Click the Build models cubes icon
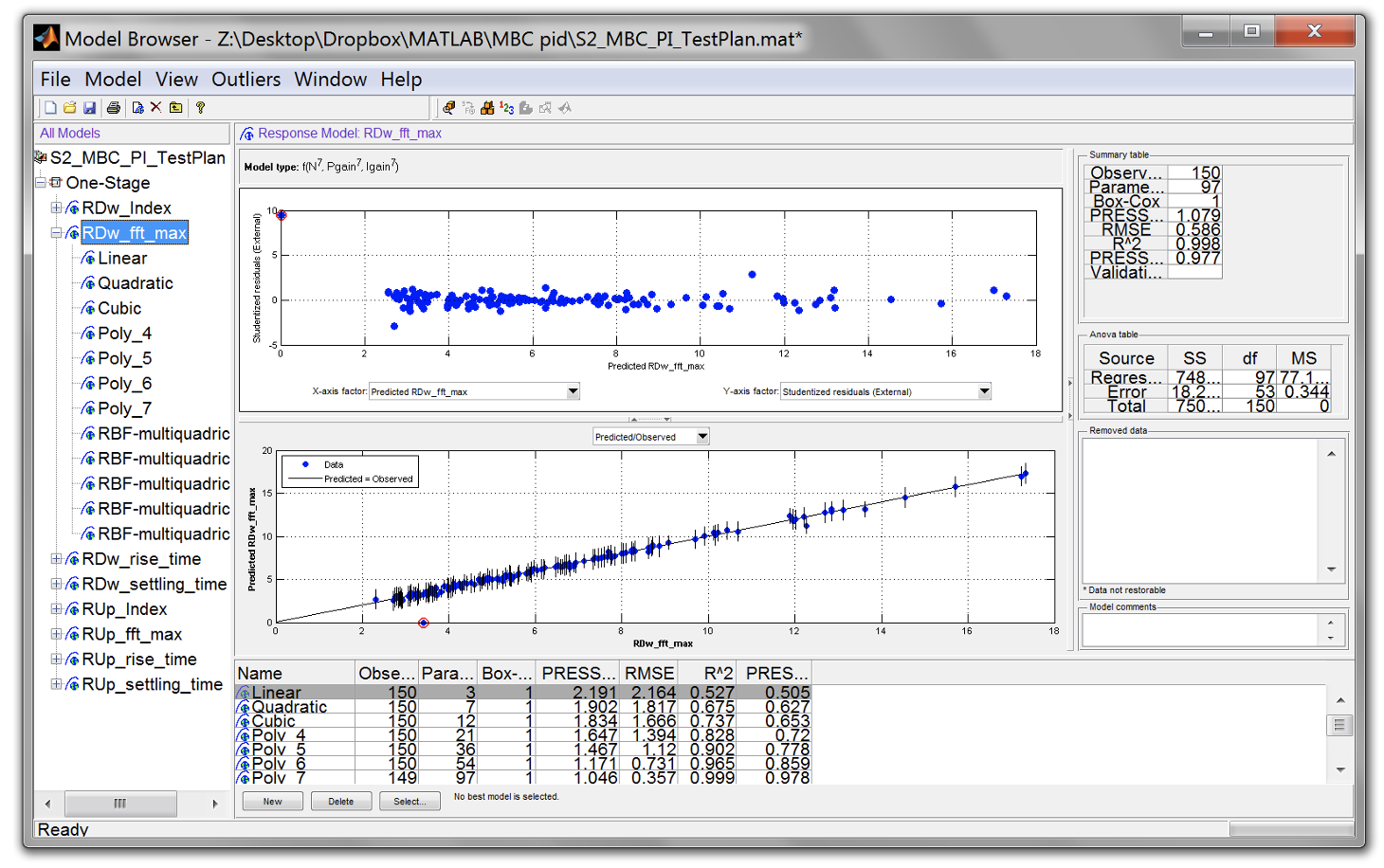The image size is (1384, 868). [x=487, y=108]
